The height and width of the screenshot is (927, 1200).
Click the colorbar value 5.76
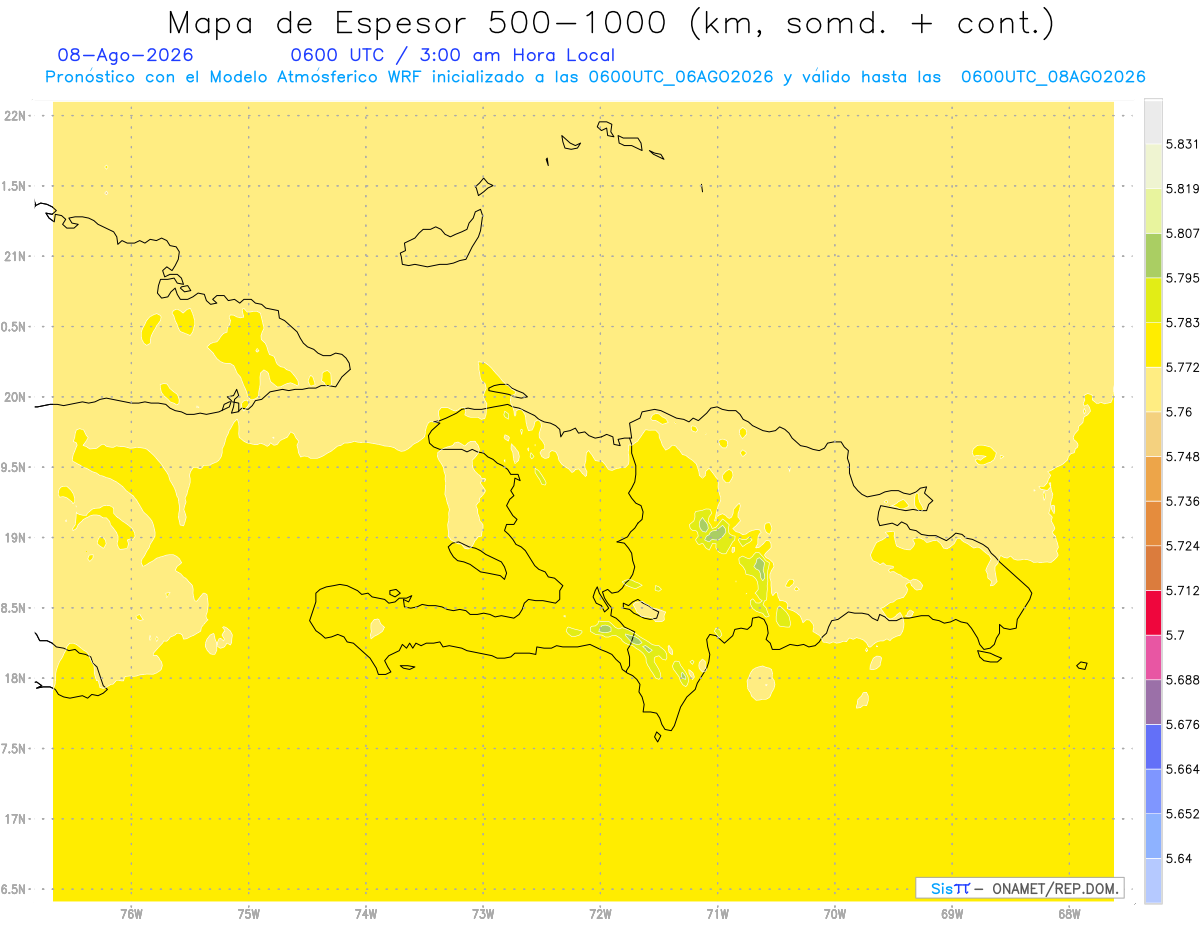point(1179,412)
